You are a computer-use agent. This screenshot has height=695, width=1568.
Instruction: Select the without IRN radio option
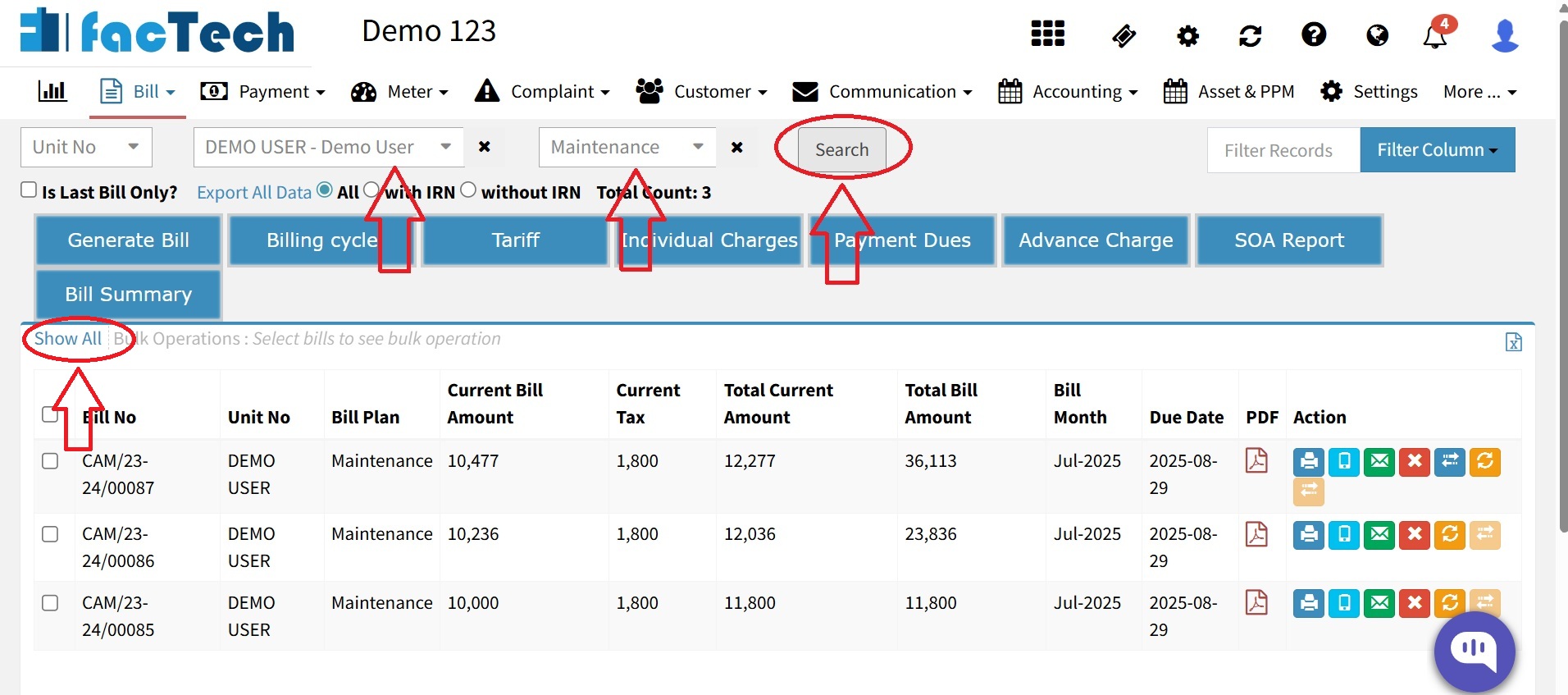(467, 190)
